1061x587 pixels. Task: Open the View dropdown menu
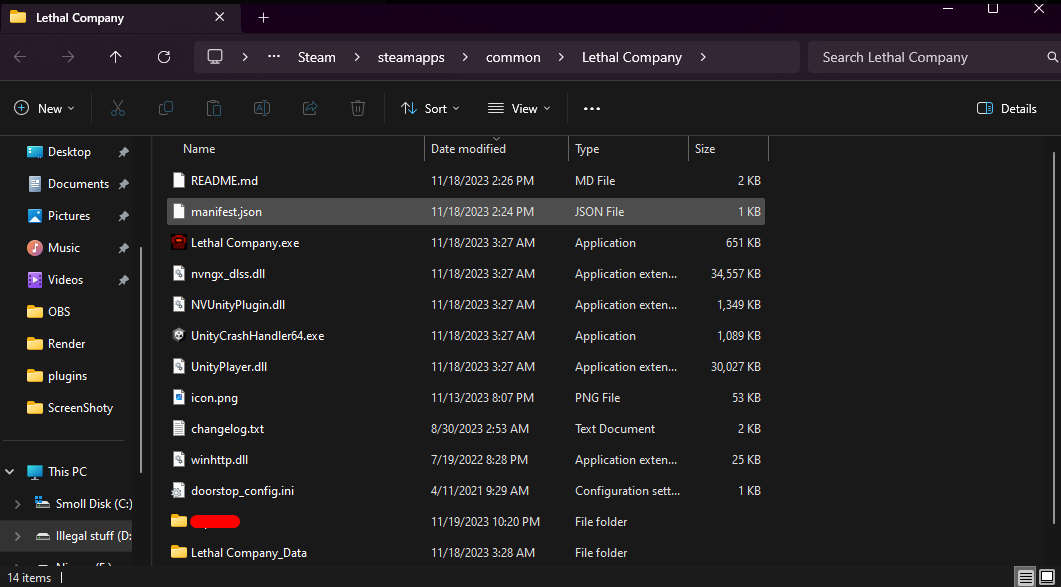519,108
